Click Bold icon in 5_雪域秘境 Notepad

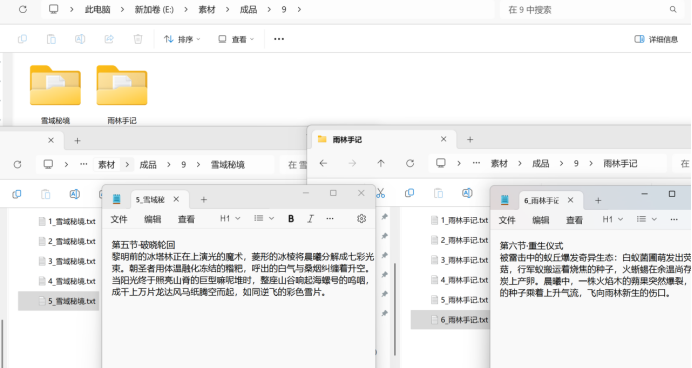point(291,218)
